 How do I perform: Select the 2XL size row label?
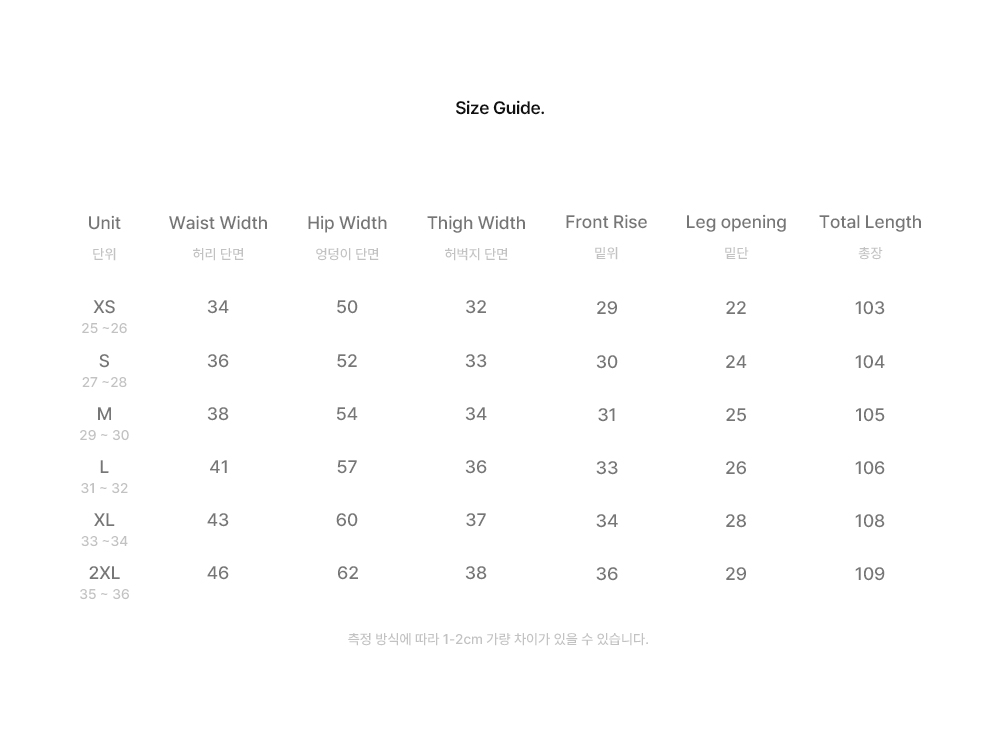104,573
